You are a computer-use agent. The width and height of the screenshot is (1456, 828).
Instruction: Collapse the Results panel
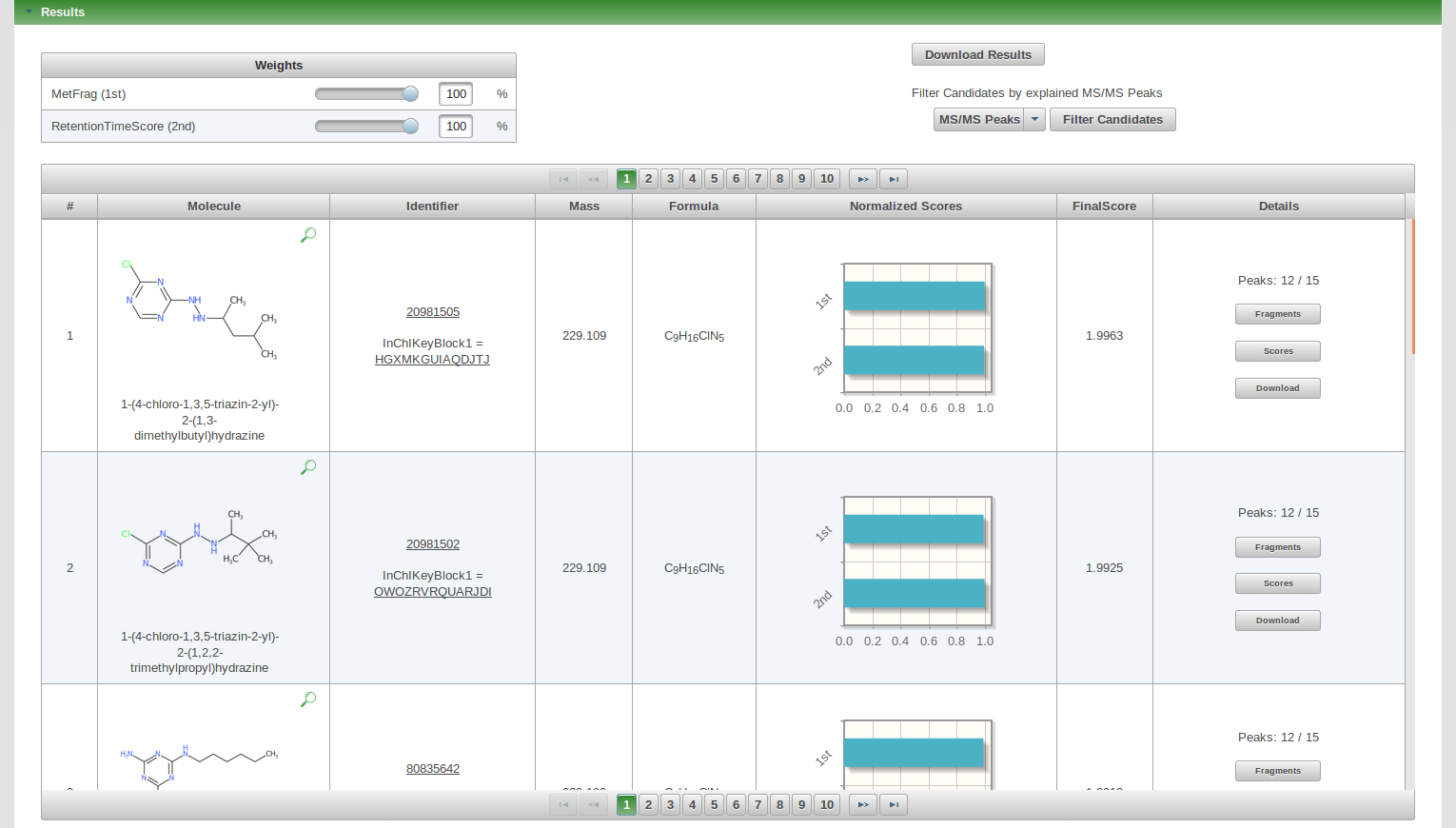(30, 12)
